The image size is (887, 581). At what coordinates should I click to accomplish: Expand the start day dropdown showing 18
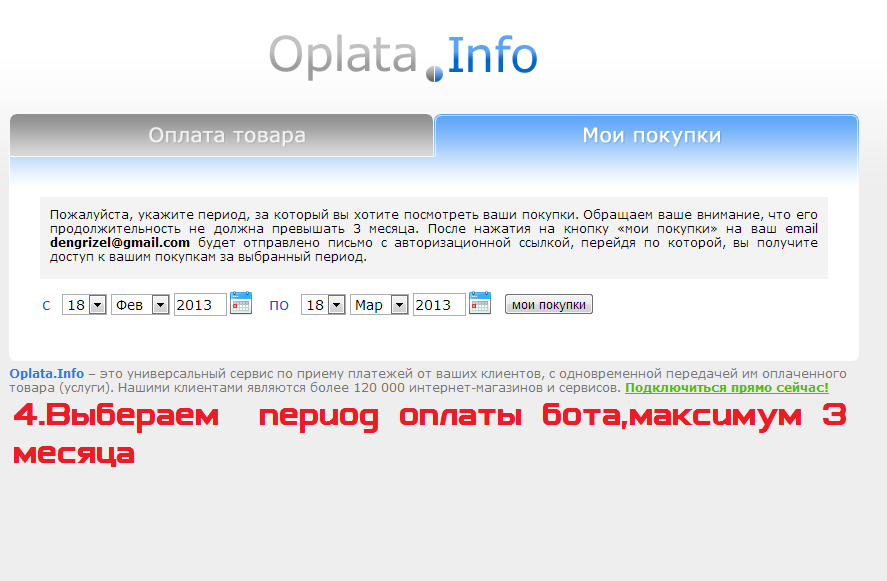point(84,304)
